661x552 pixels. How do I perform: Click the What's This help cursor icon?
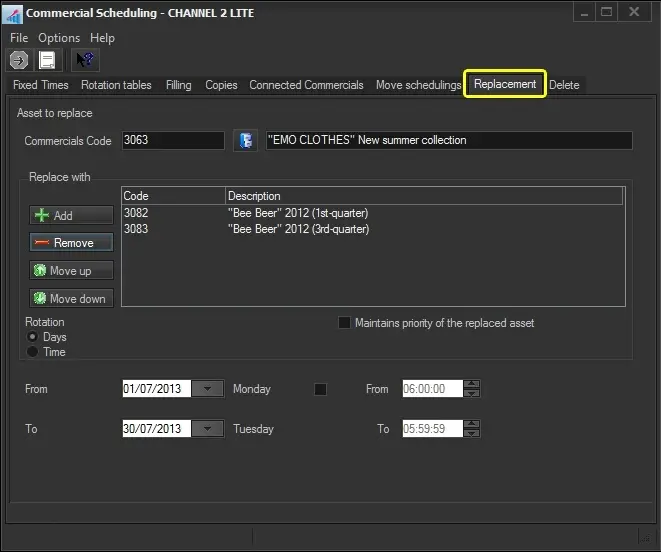[x=85, y=60]
